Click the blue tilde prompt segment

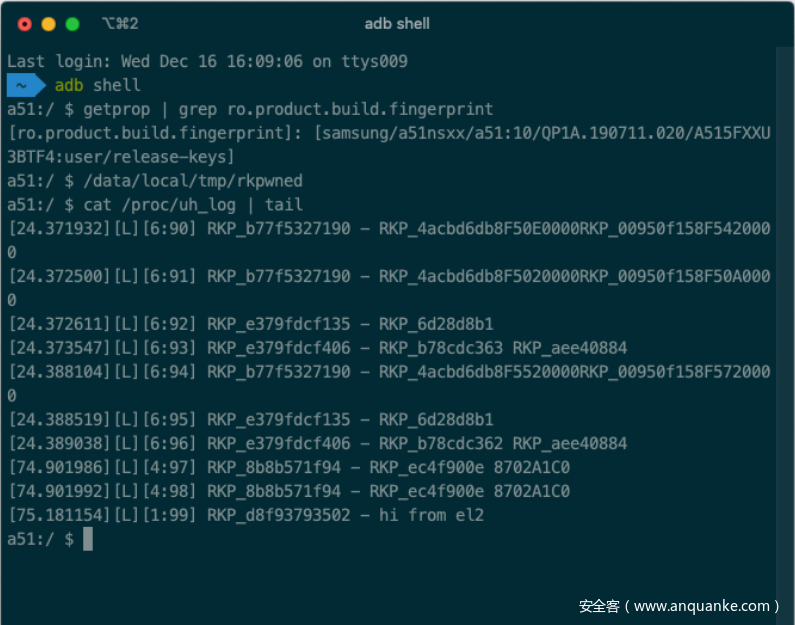23,85
